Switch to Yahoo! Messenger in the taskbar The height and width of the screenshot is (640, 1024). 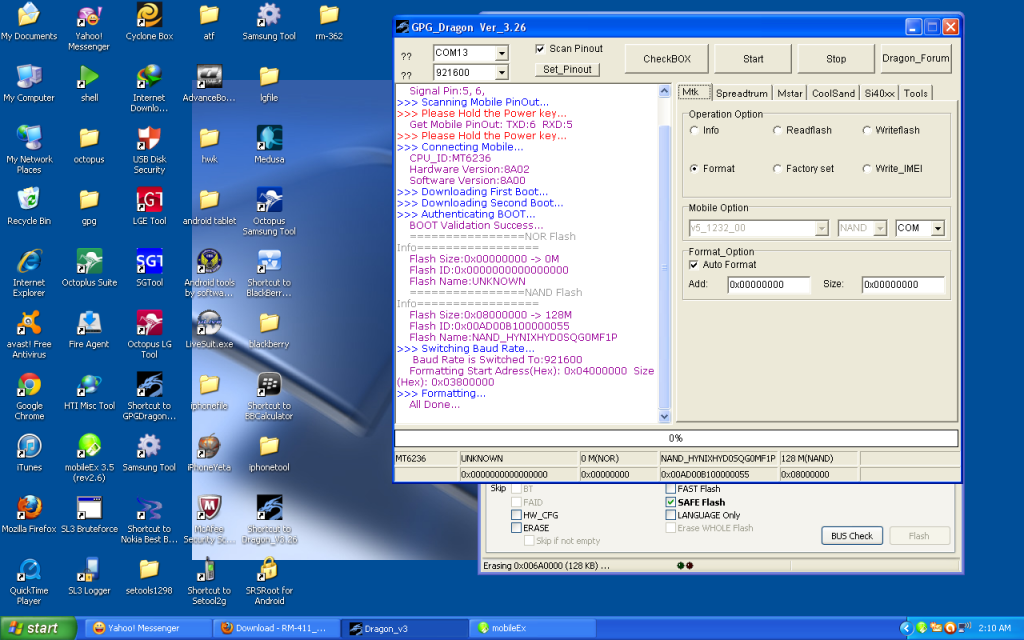point(149,628)
